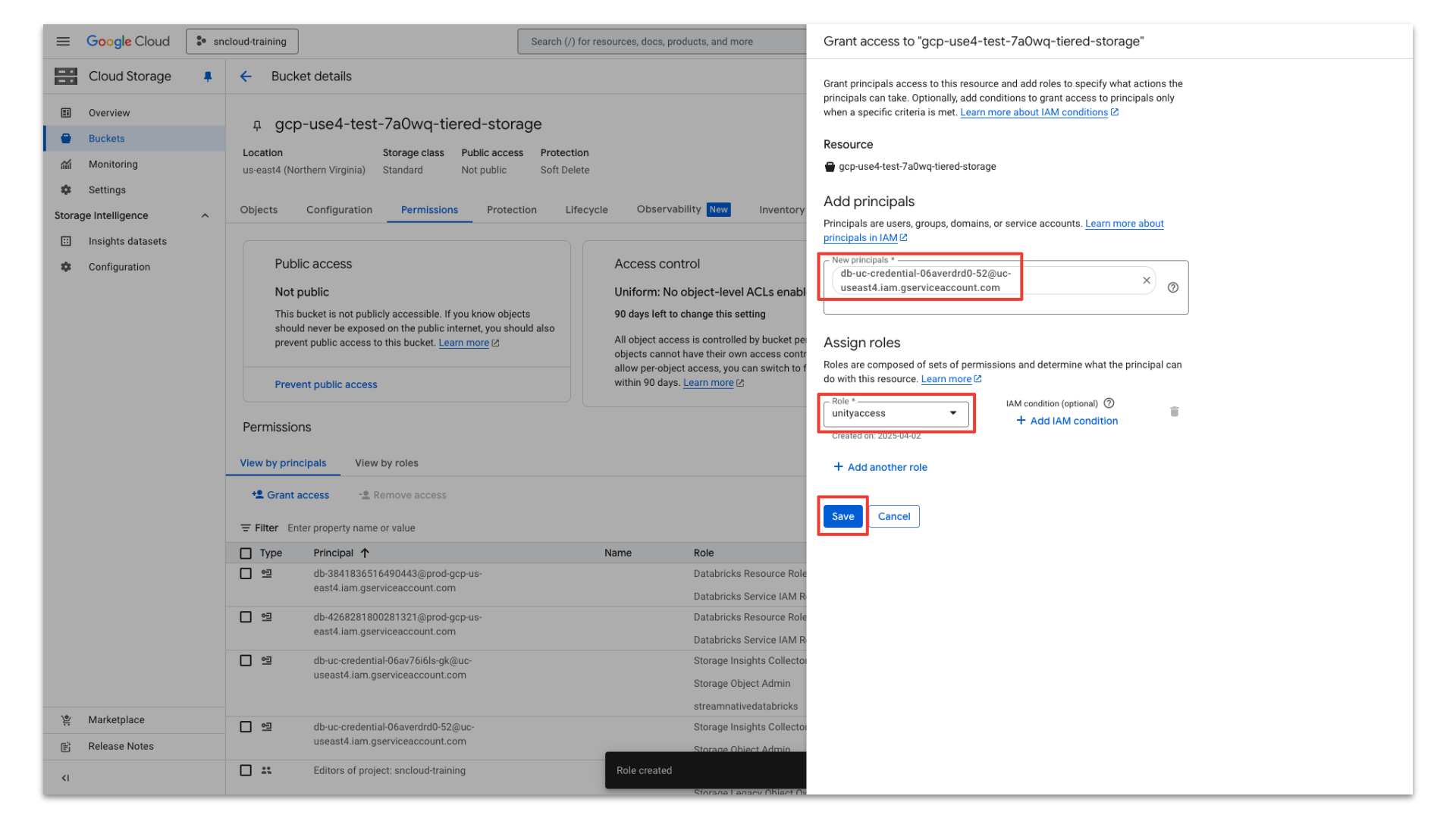Click the Settings gear icon
The height and width of the screenshot is (818, 1456).
(66, 190)
